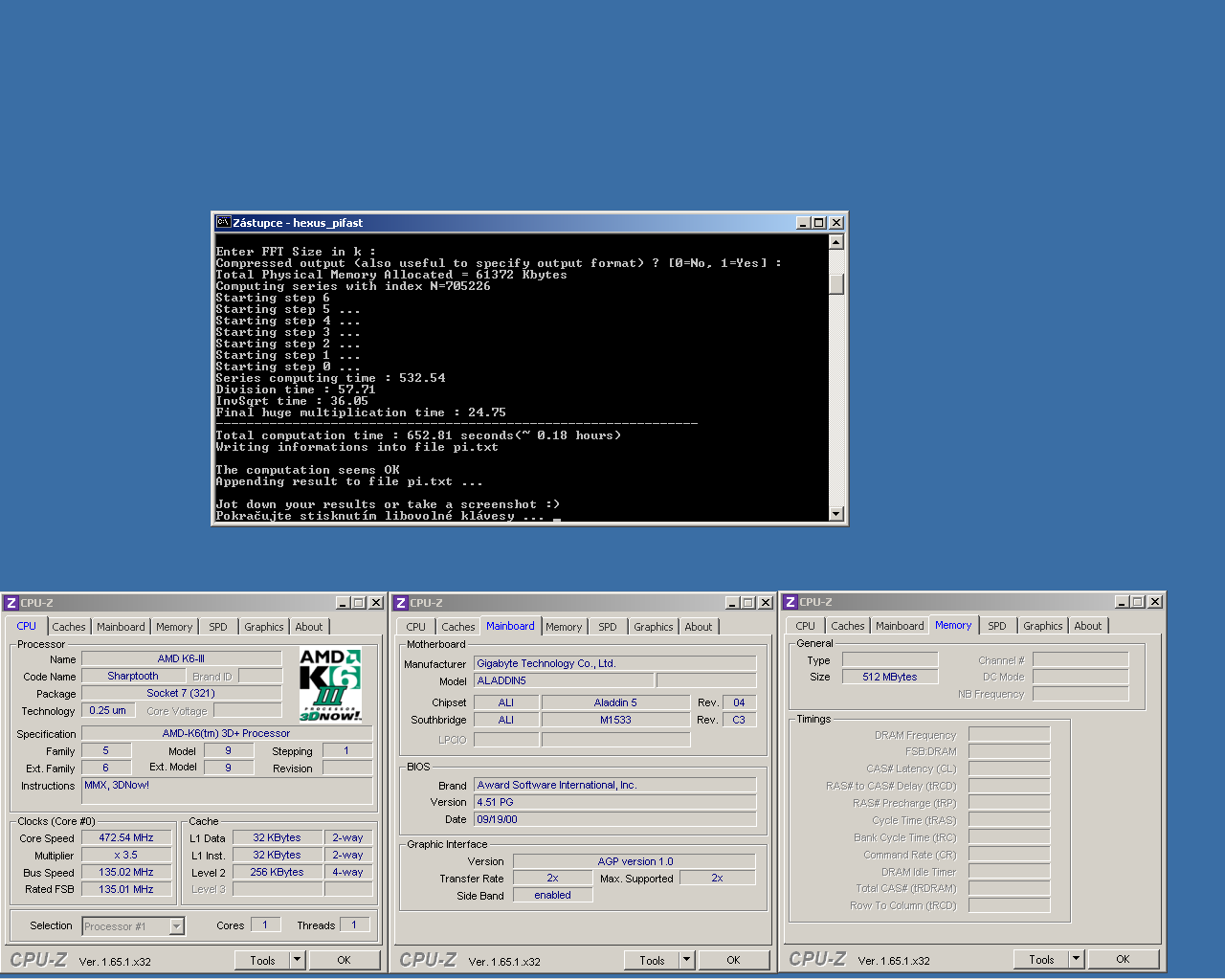
Task: Click the Code Name field Sharptooth
Action: 133,676
